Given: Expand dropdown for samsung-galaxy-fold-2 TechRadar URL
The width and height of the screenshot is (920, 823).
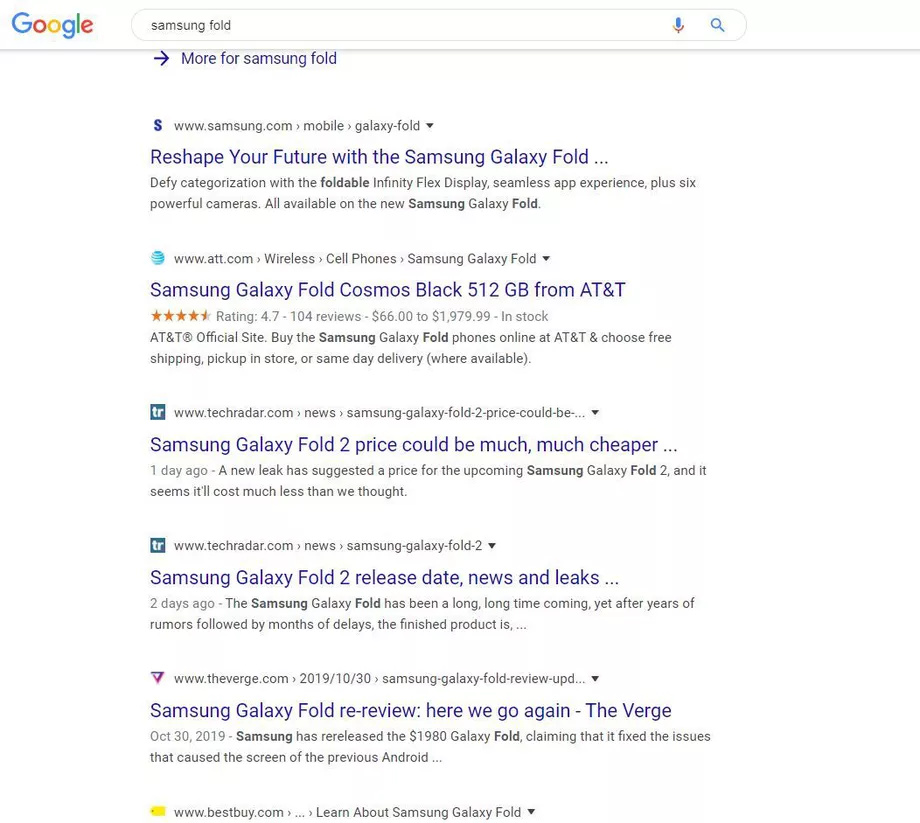Looking at the screenshot, I should click(492, 545).
